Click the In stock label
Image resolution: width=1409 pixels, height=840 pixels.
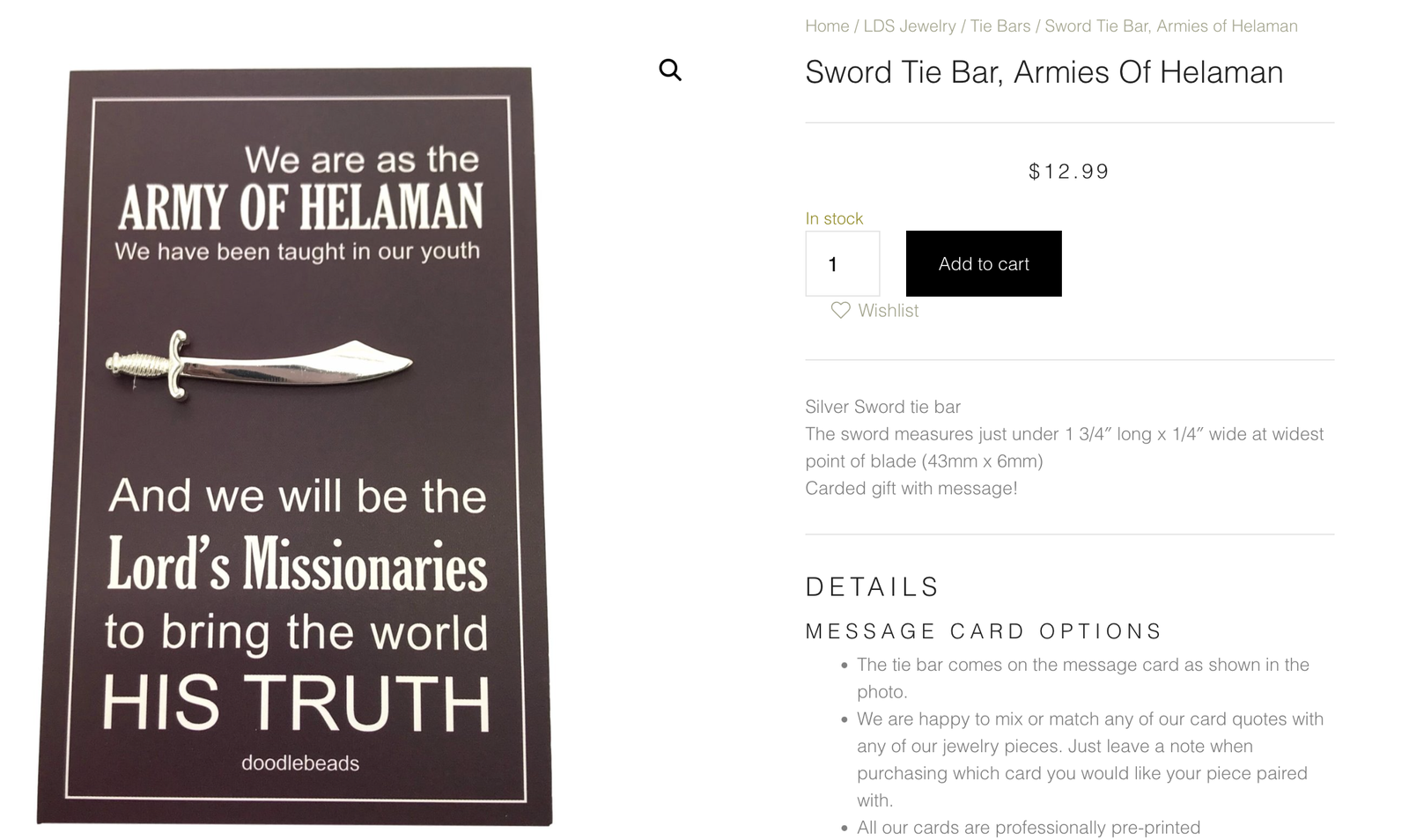point(834,218)
